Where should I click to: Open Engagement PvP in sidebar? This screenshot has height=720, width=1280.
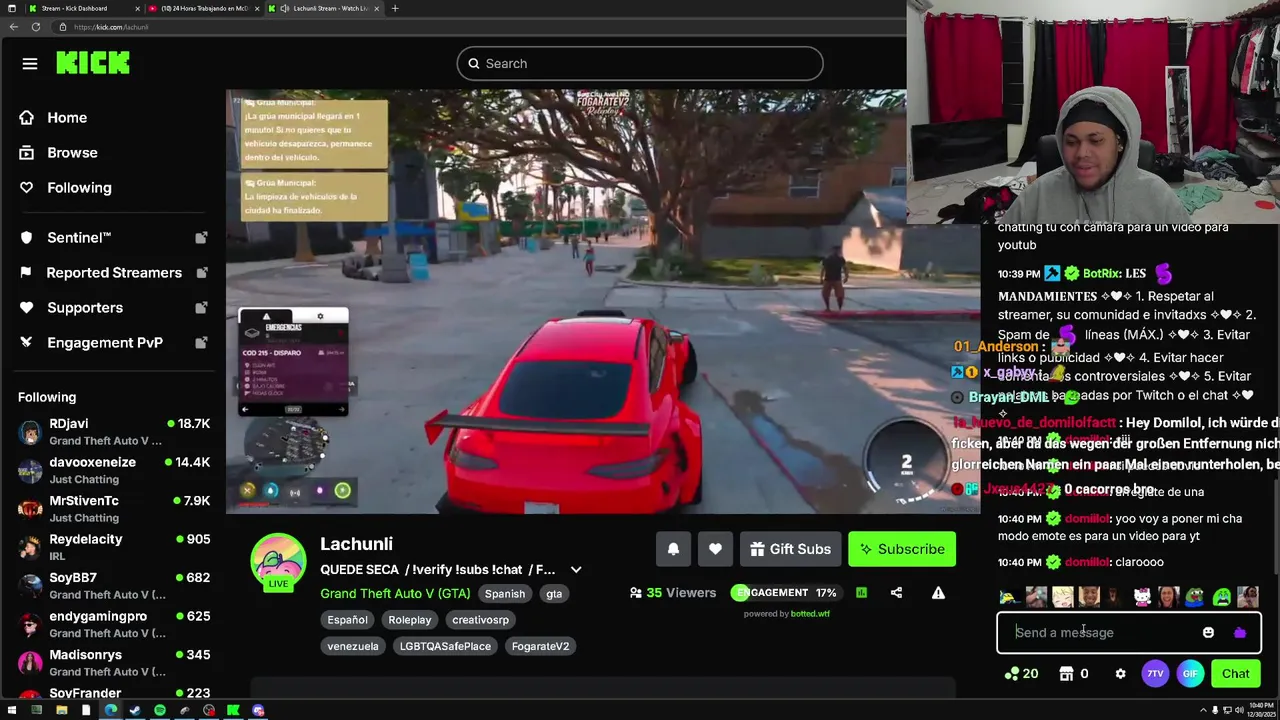click(x=105, y=343)
